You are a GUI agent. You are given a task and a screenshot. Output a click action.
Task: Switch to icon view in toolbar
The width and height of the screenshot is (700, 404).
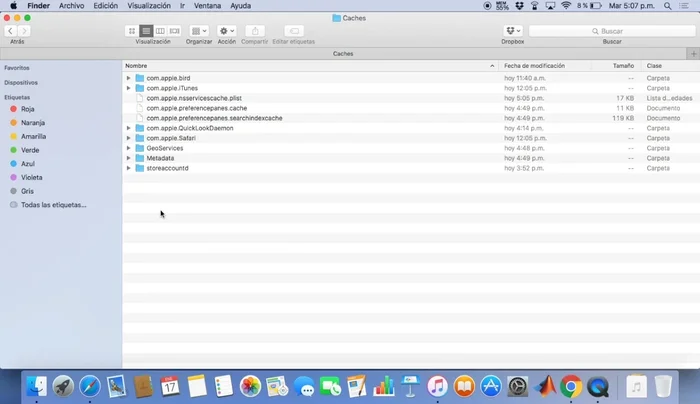click(x=132, y=31)
